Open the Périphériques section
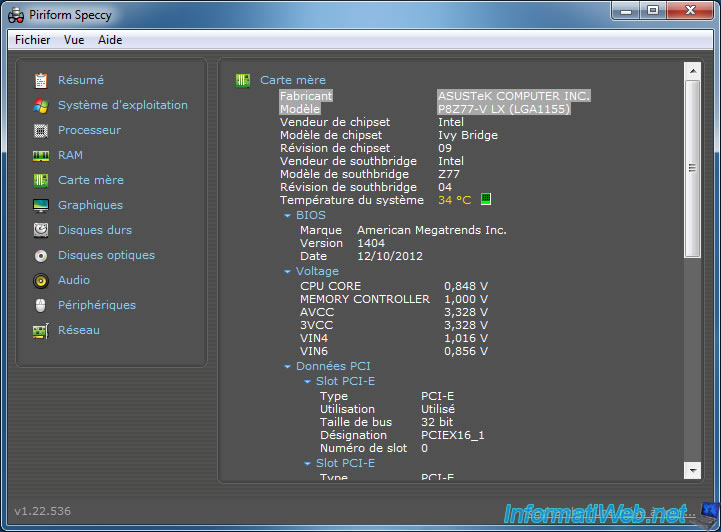 [97, 305]
